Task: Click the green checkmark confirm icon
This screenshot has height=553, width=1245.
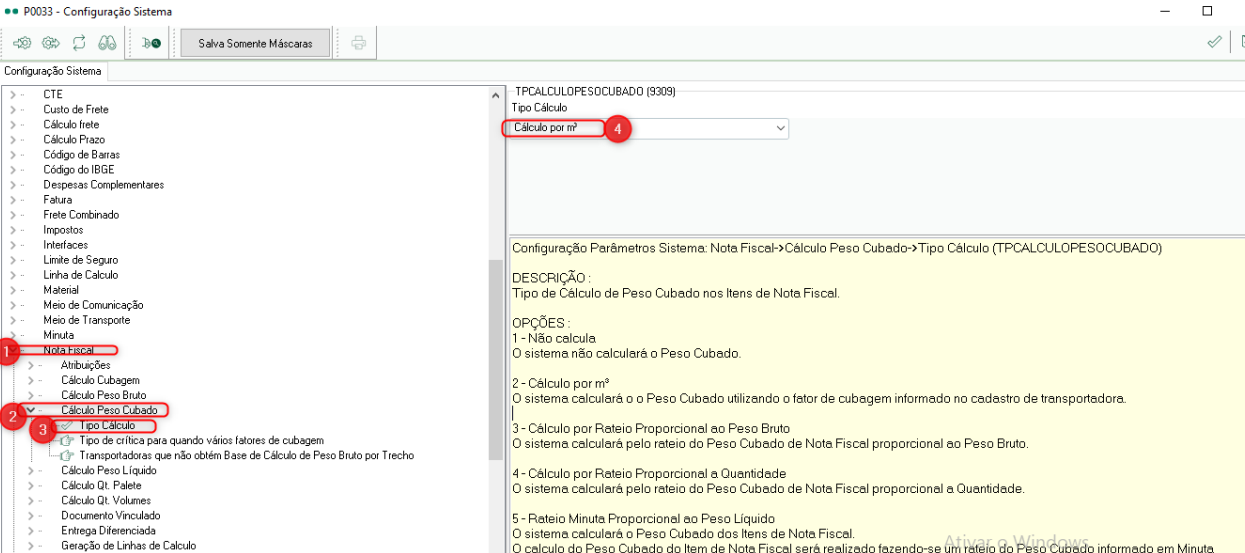Action: 1214,42
